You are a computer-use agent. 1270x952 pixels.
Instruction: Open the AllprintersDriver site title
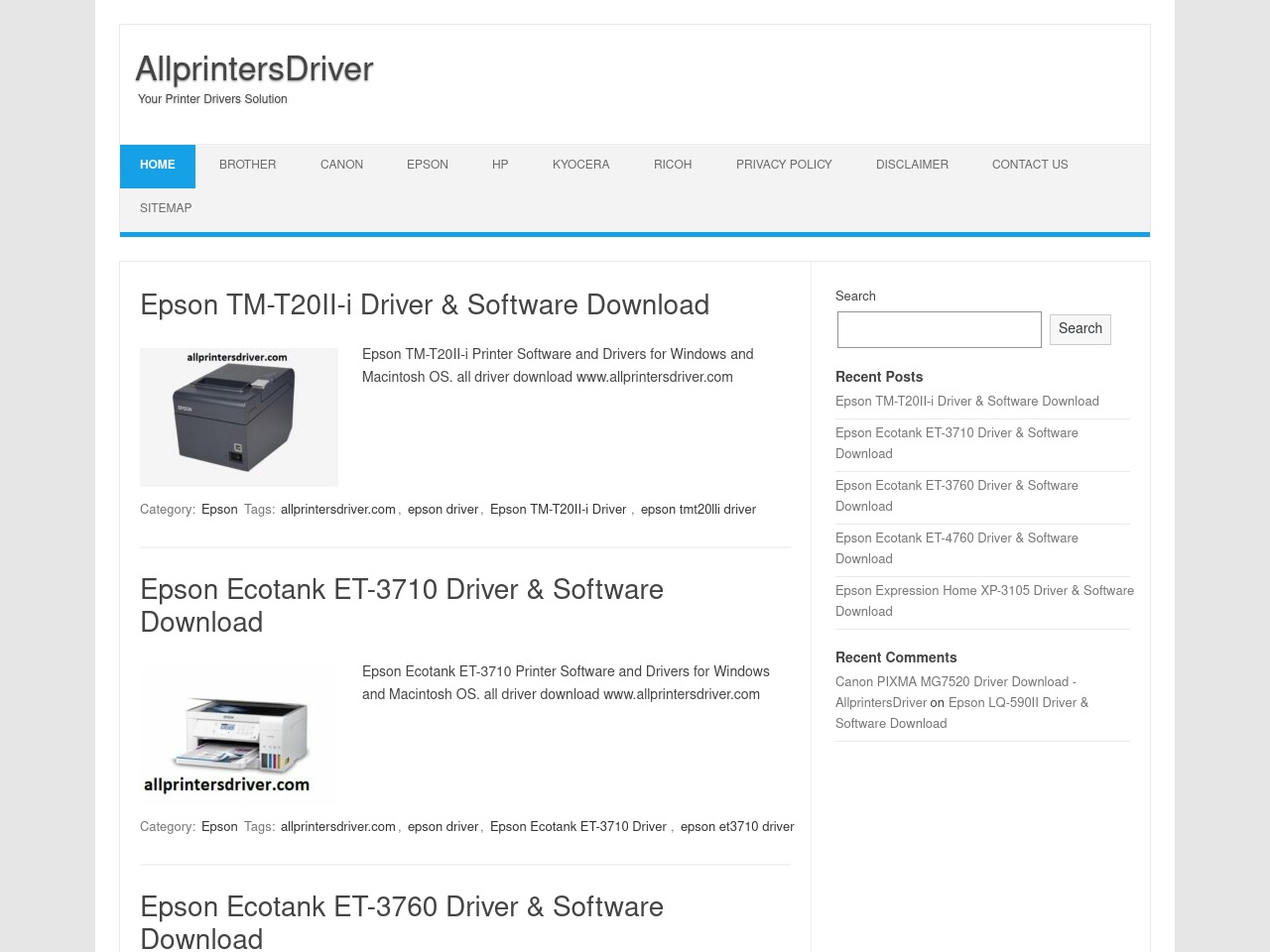click(x=254, y=69)
